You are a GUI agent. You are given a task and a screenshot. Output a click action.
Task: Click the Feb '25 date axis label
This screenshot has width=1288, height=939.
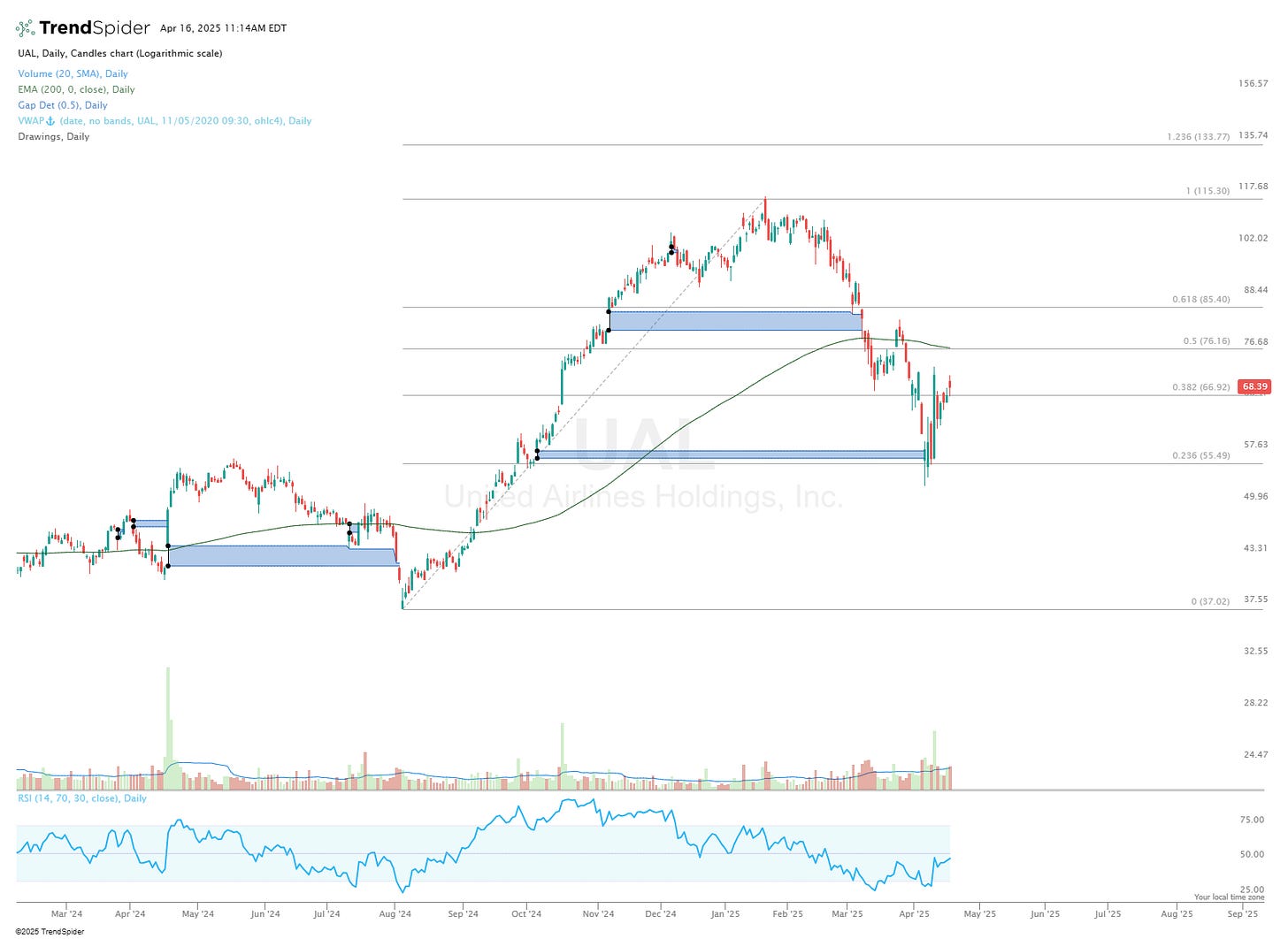(x=787, y=914)
